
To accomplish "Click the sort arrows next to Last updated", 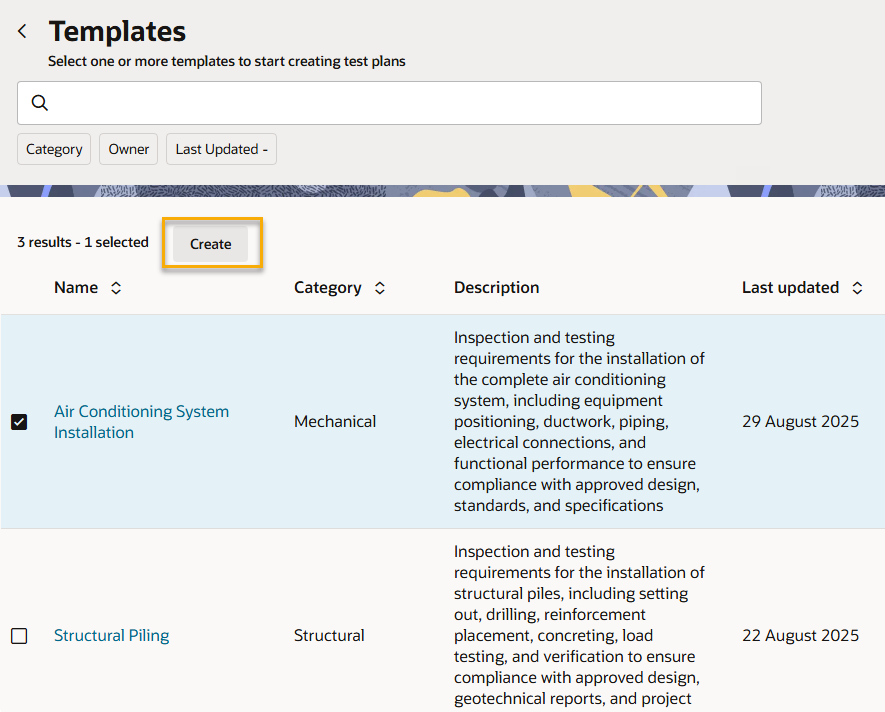I will (857, 288).
